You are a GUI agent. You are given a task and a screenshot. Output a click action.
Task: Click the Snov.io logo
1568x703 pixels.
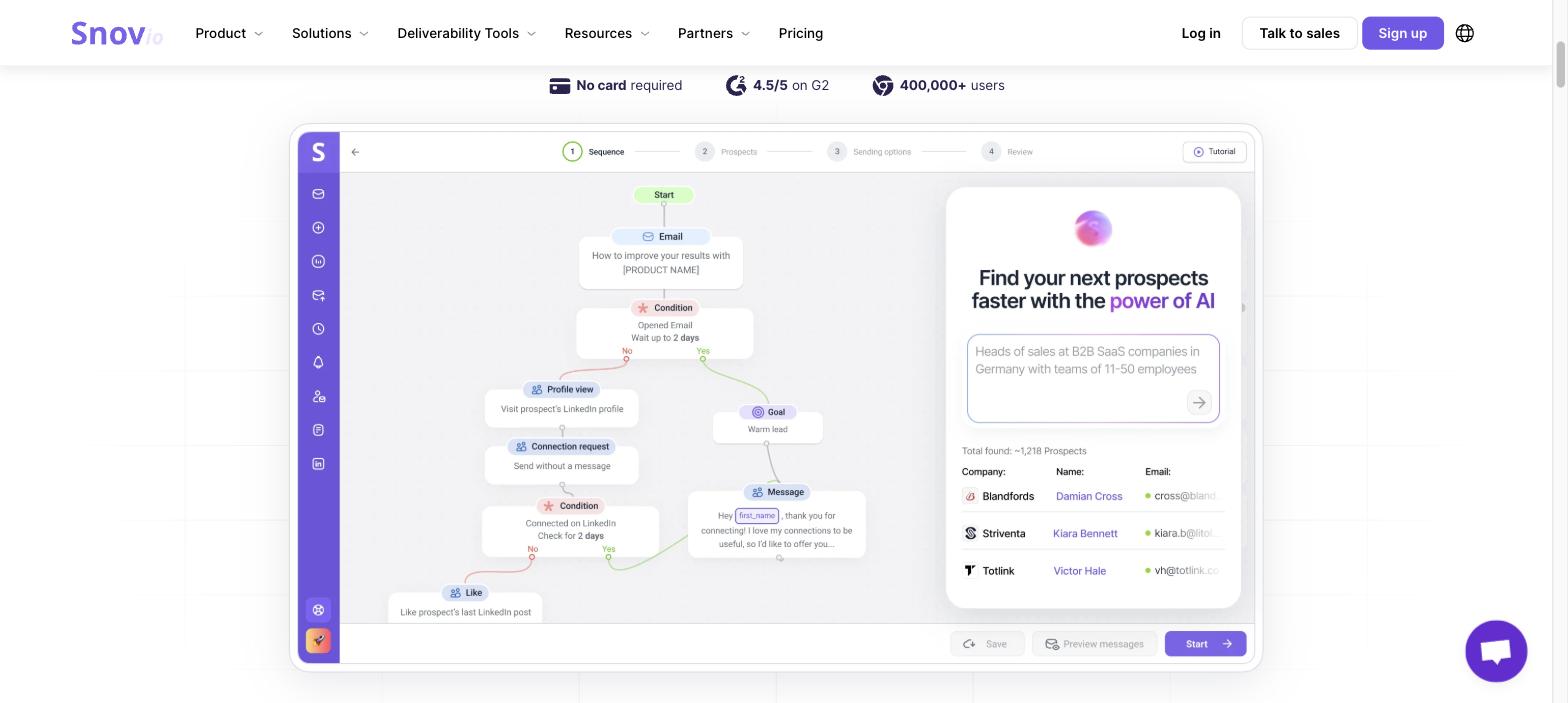tap(117, 33)
